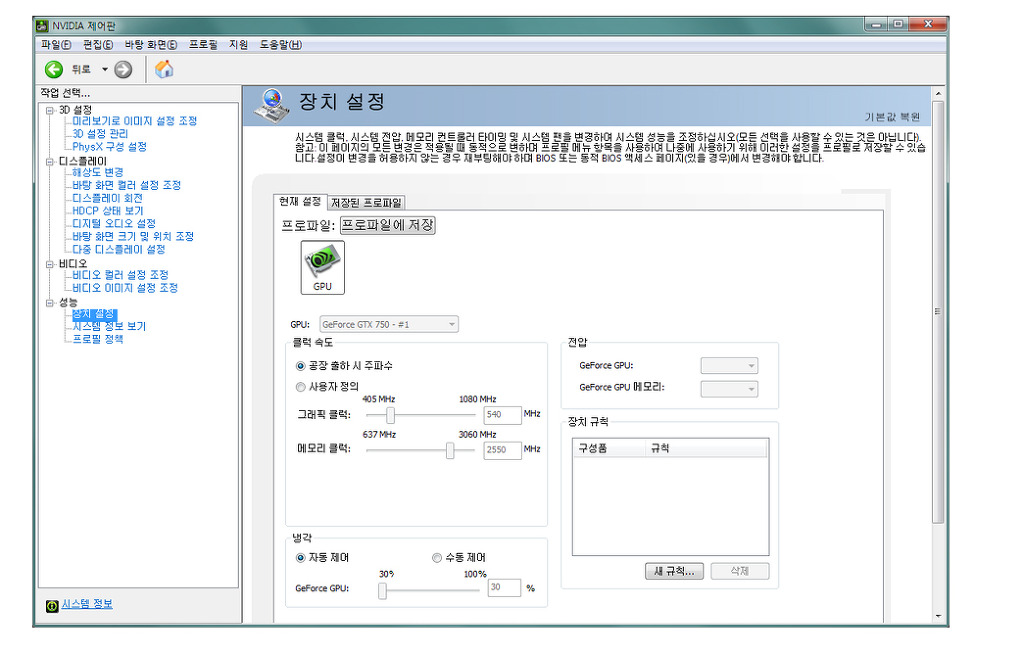Open the GeForce GPU voltage dropdown
Screen dimensions: 1024x655
[x=729, y=366]
